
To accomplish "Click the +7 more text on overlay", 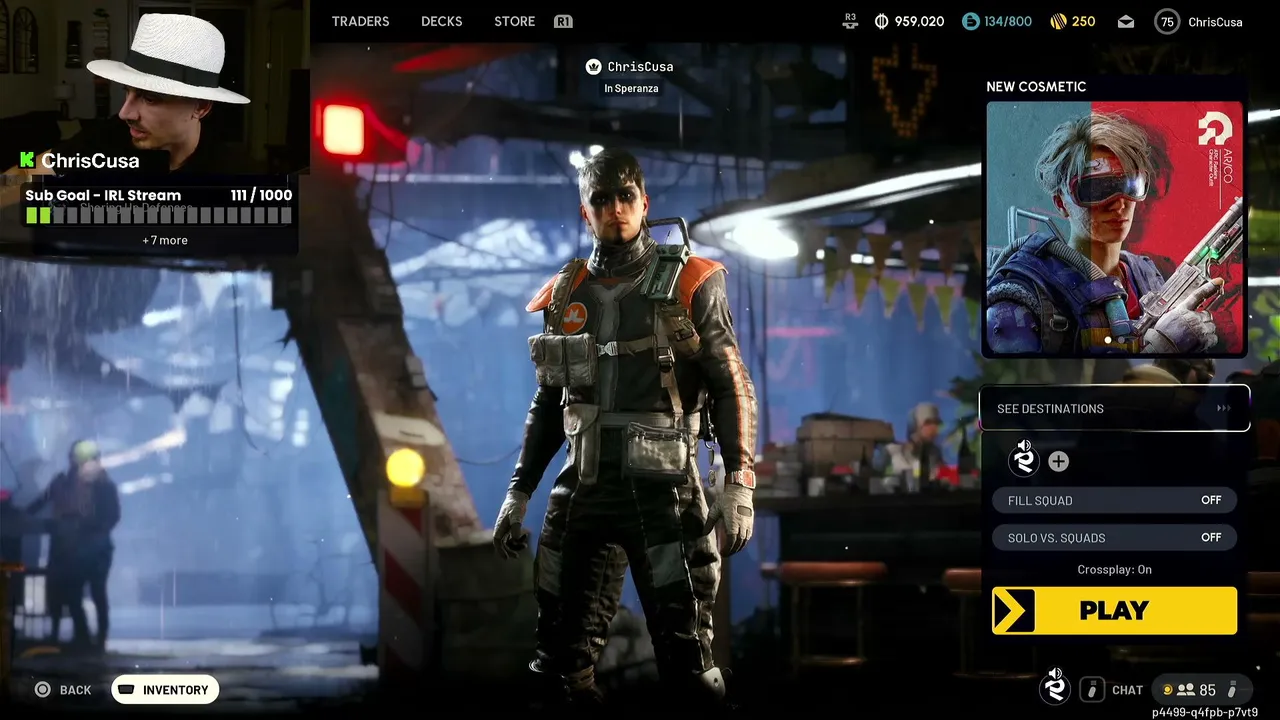I will coord(165,240).
